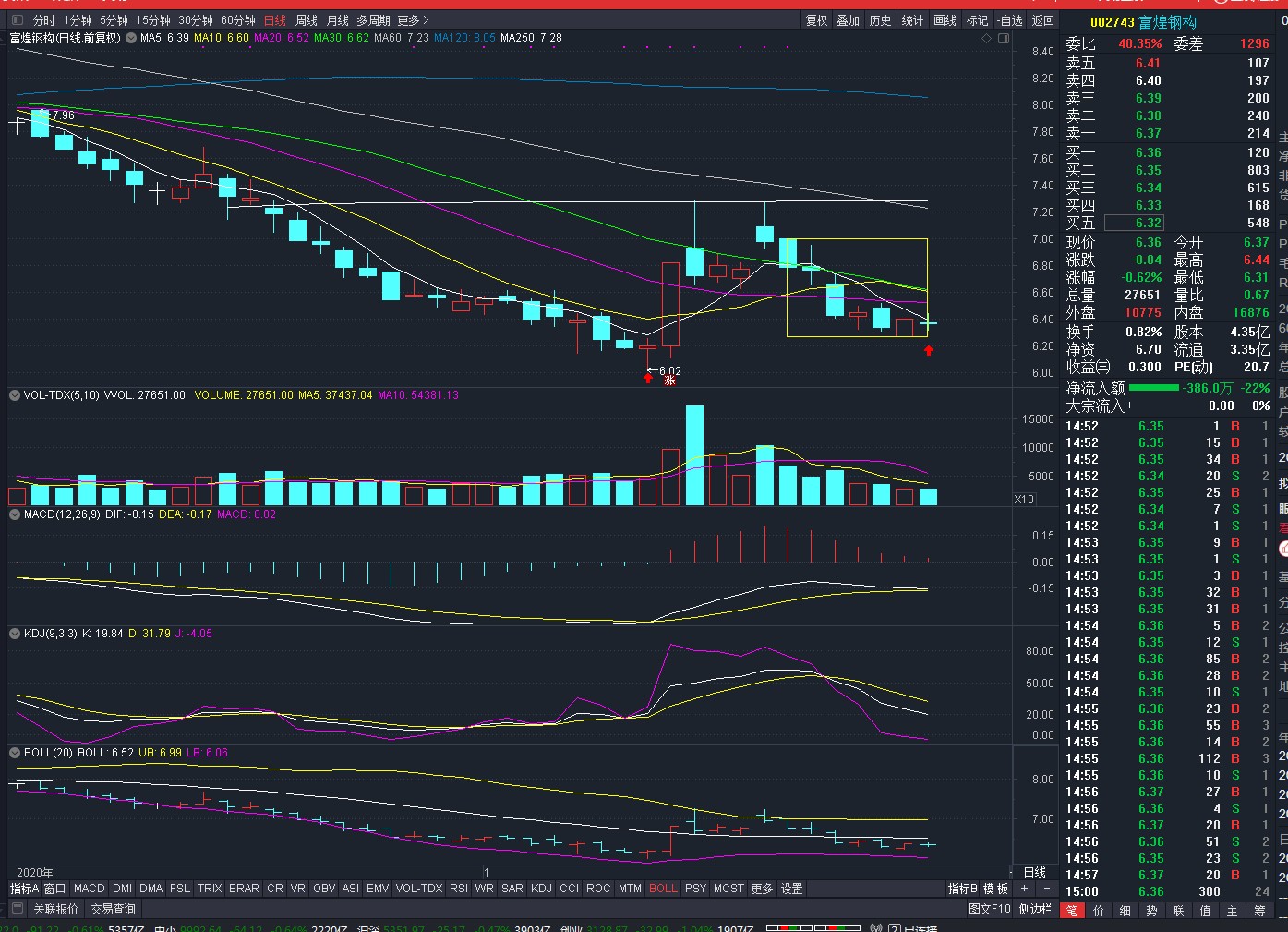Collapse main chart indicator with its round arrow
Viewport: 1288px width, 932px height.
tap(131, 38)
